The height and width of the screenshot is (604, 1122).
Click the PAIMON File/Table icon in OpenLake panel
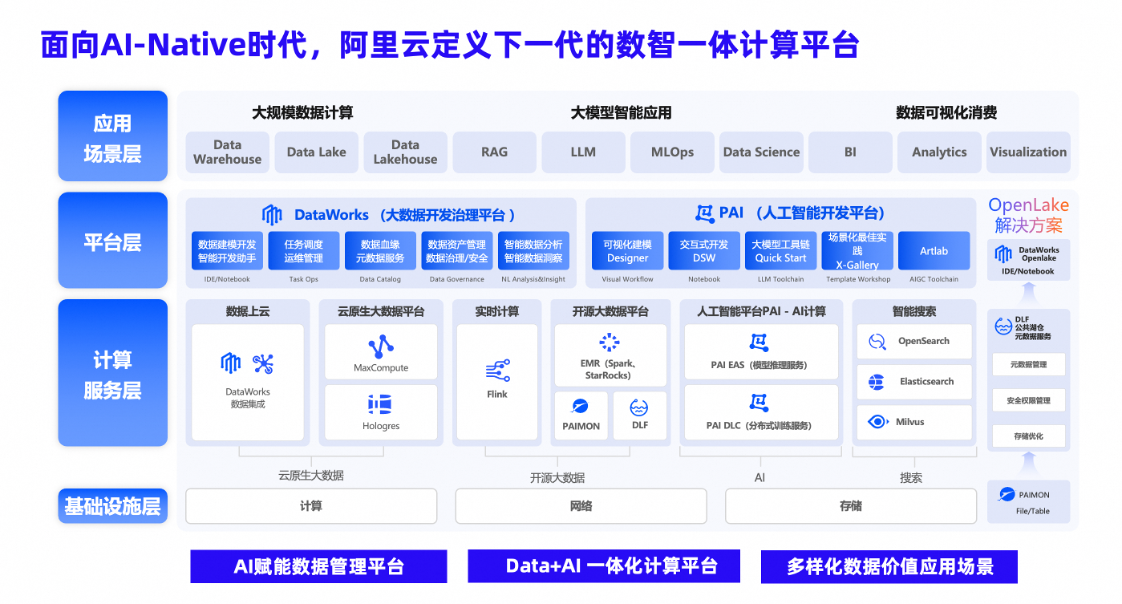click(x=1007, y=494)
